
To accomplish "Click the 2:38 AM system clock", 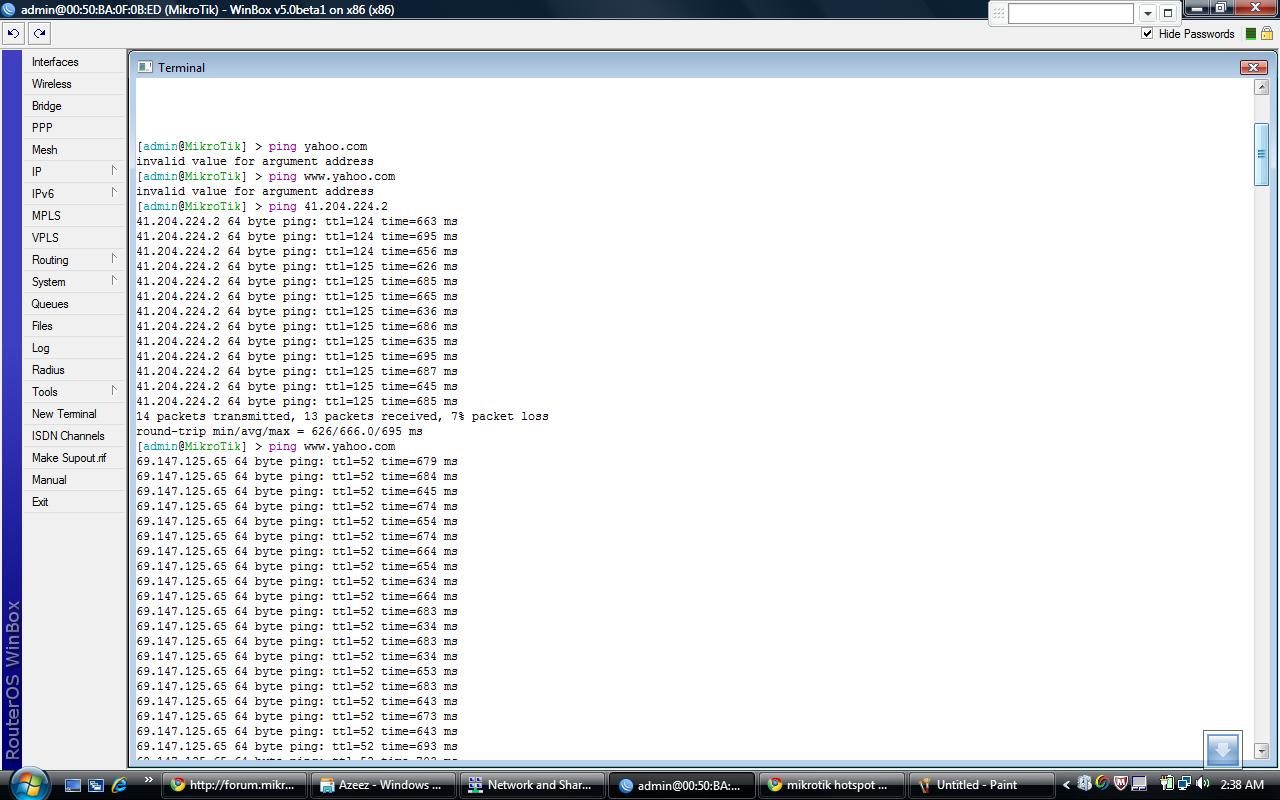I will (x=1242, y=785).
